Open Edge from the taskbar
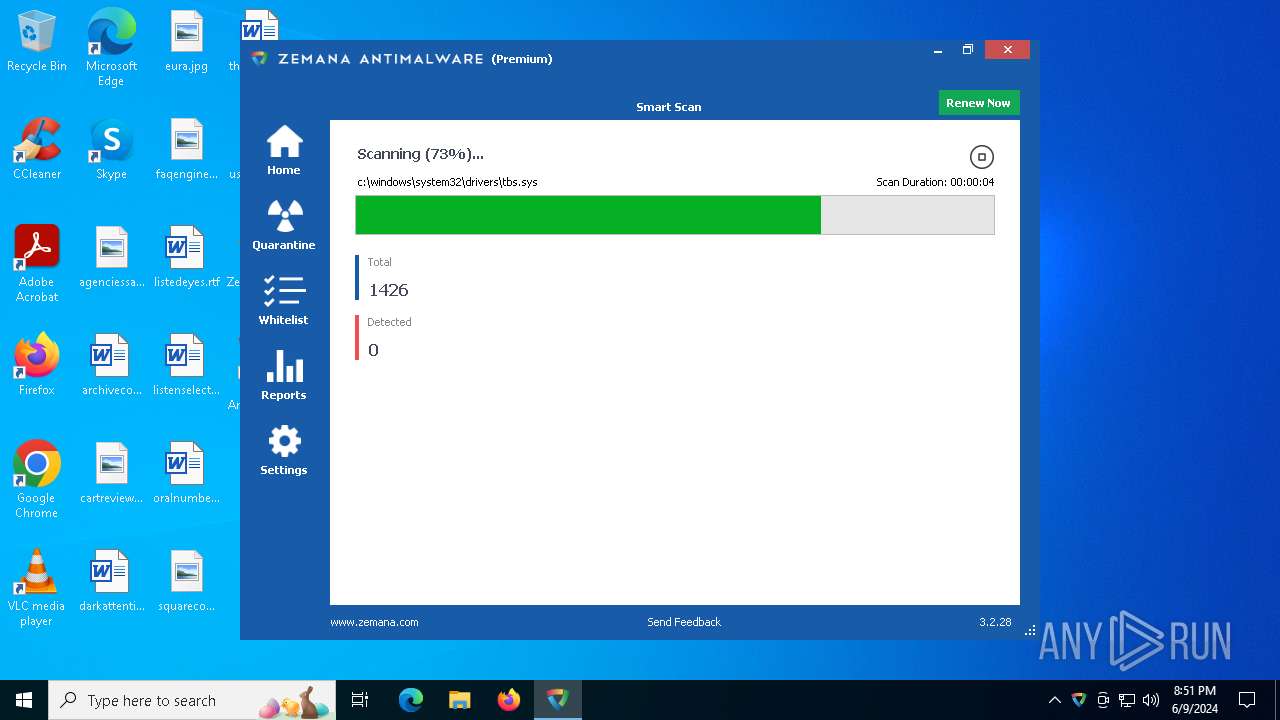The width and height of the screenshot is (1280, 720). pyautogui.click(x=411, y=700)
